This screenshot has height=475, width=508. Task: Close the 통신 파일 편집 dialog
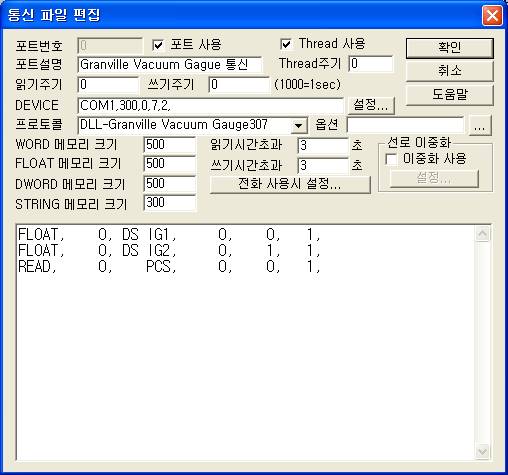point(492,15)
